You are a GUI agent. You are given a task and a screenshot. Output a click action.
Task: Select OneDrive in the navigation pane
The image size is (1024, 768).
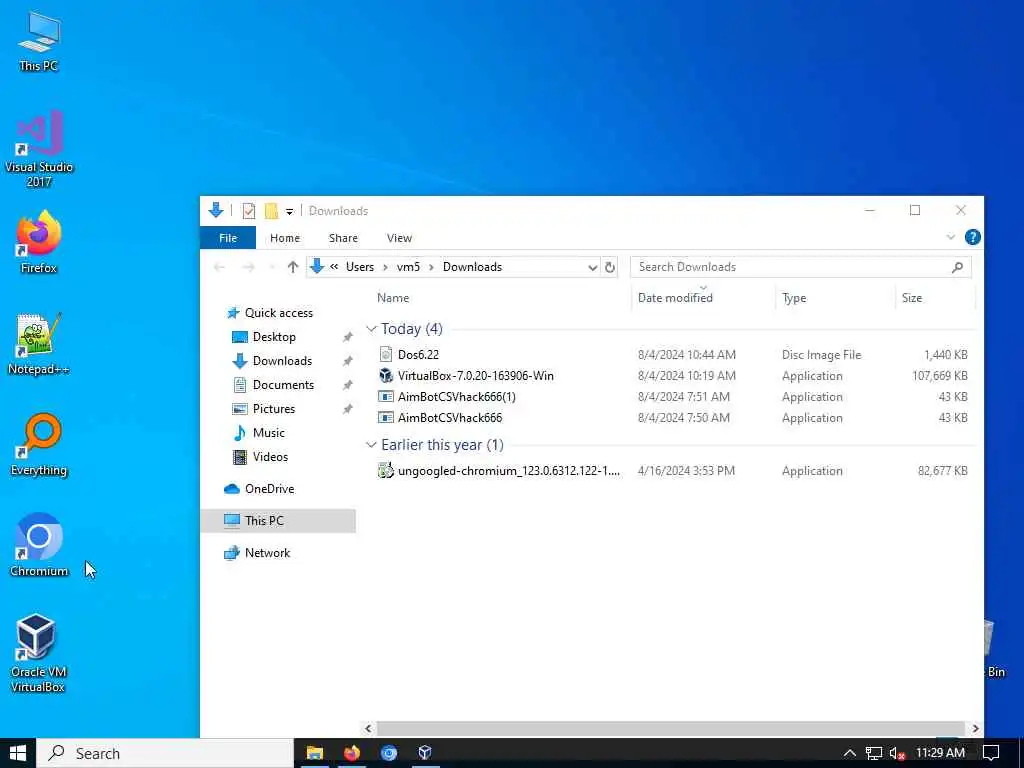(269, 489)
